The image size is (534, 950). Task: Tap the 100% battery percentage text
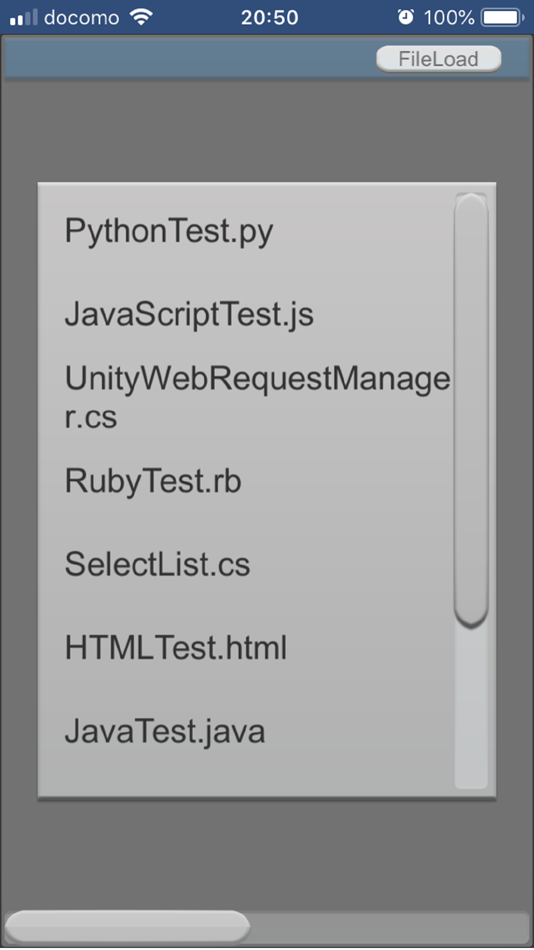[x=449, y=18]
